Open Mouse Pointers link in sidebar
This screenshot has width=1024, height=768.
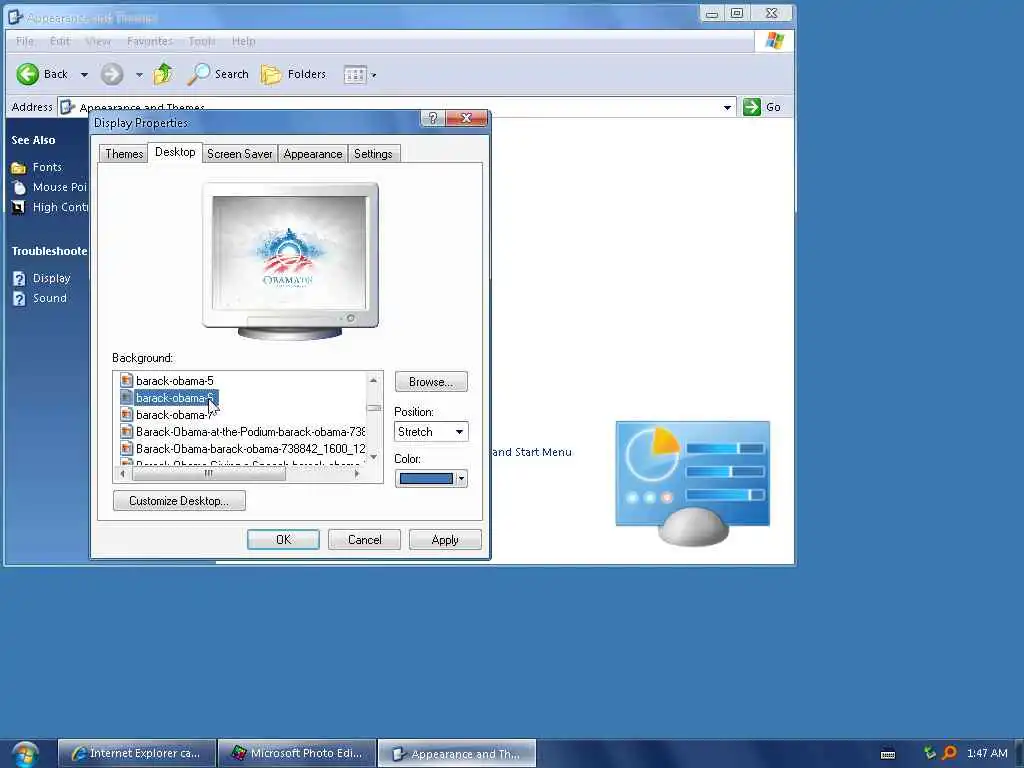[x=59, y=187]
